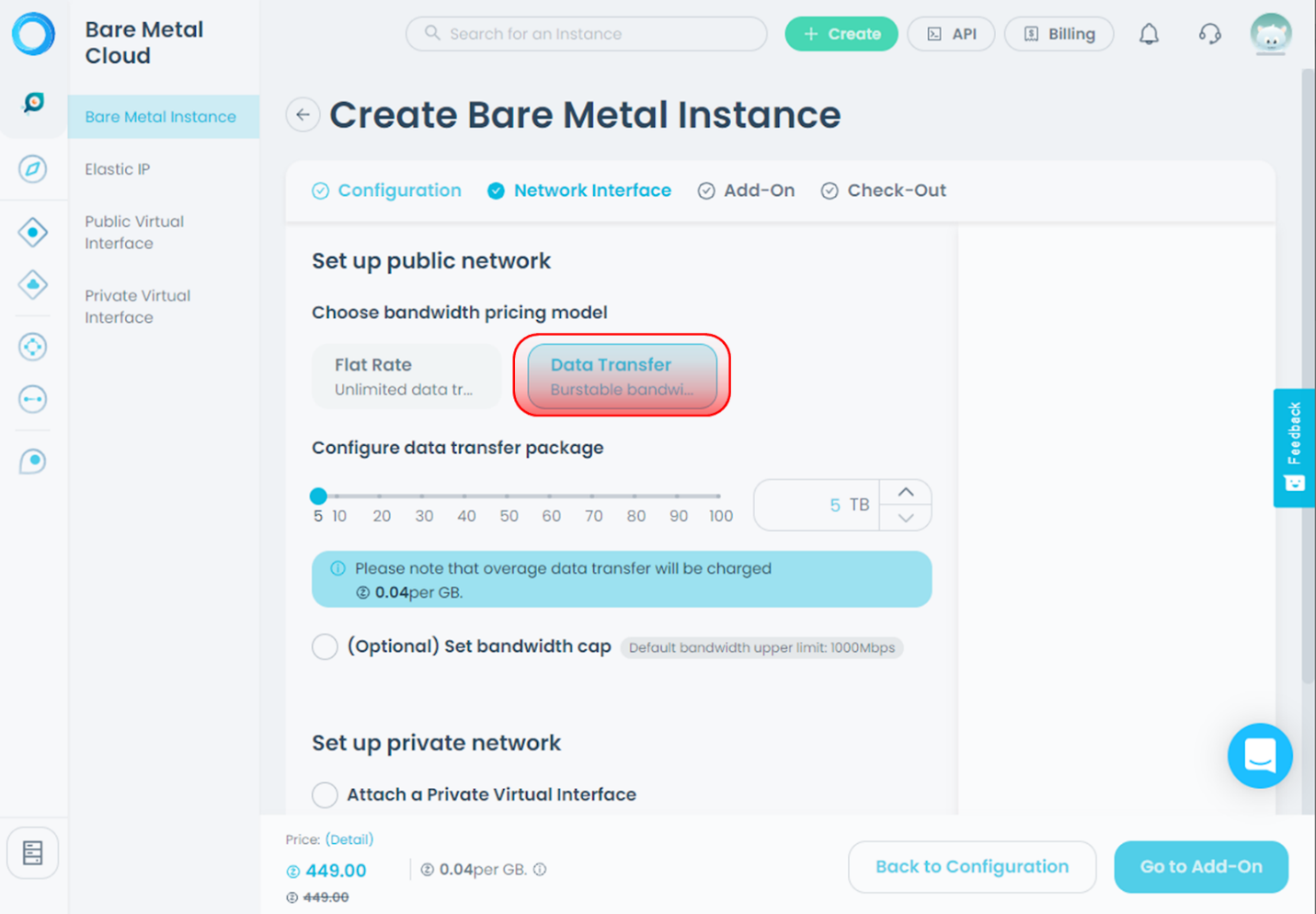Click the Detail price link
Viewport: 1316px width, 914px height.
click(x=349, y=840)
